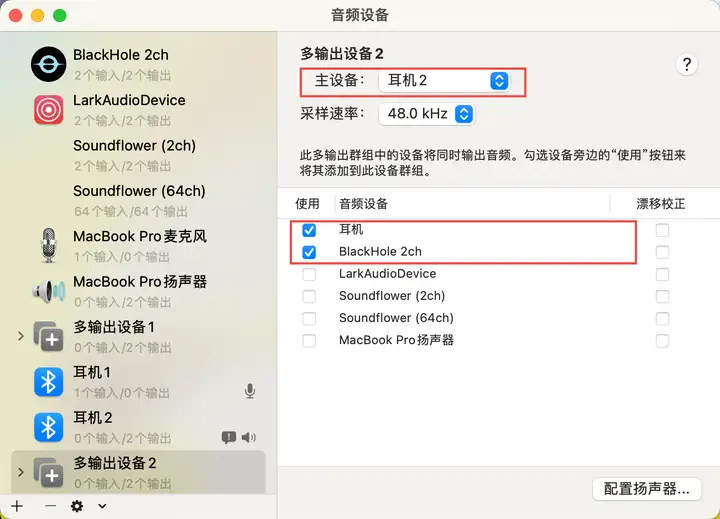Uncheck the 耳机 use checkbox
The height and width of the screenshot is (519, 720).
(x=309, y=230)
